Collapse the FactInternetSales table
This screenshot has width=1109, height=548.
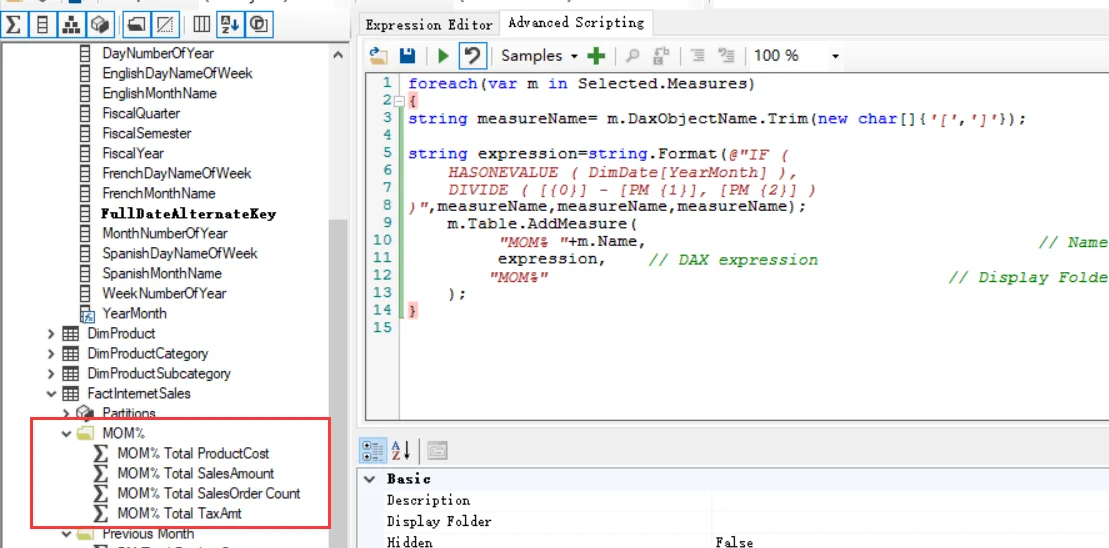[x=51, y=393]
